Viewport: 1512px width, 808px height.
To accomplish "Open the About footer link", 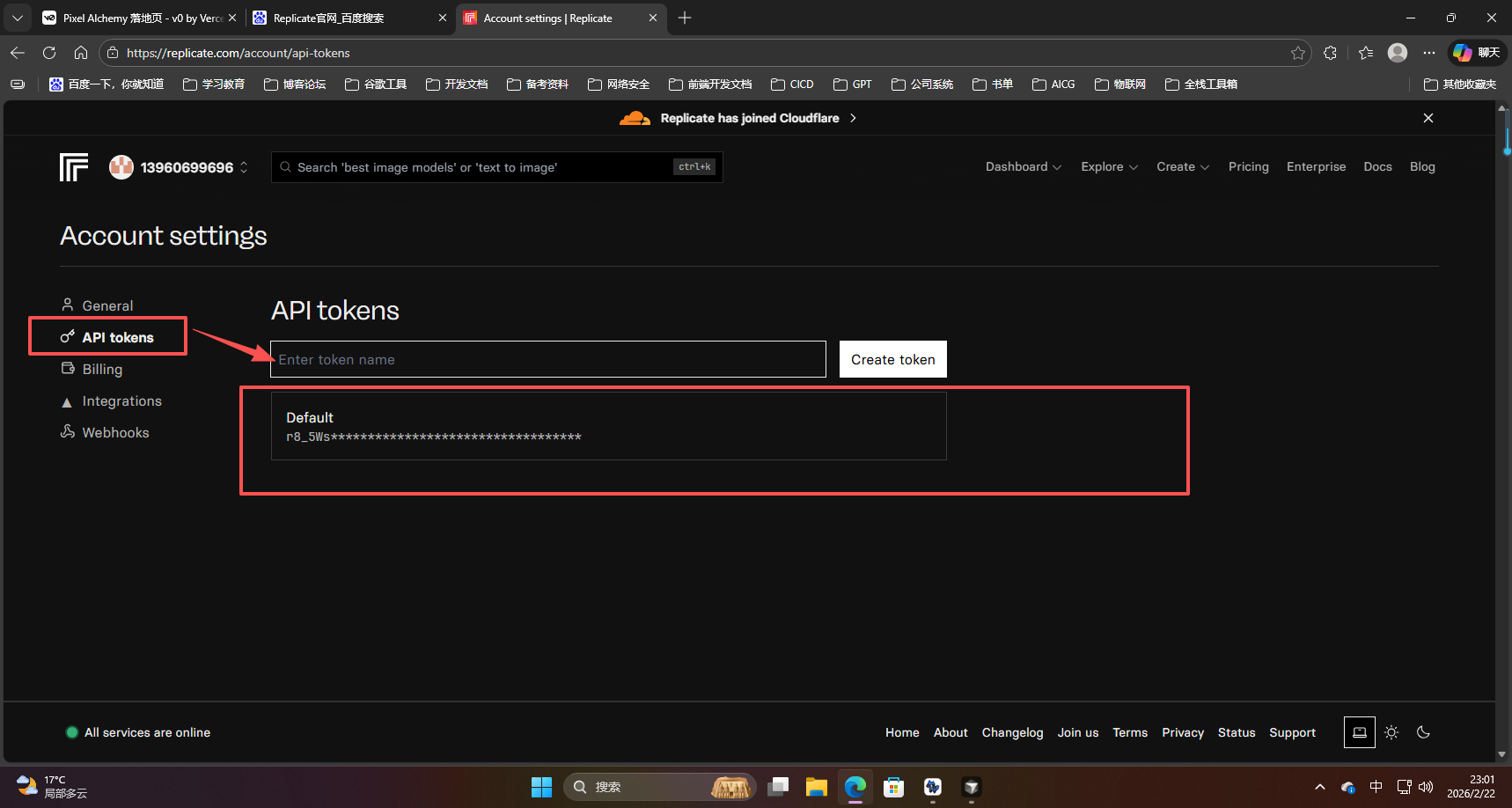I will pyautogui.click(x=951, y=732).
